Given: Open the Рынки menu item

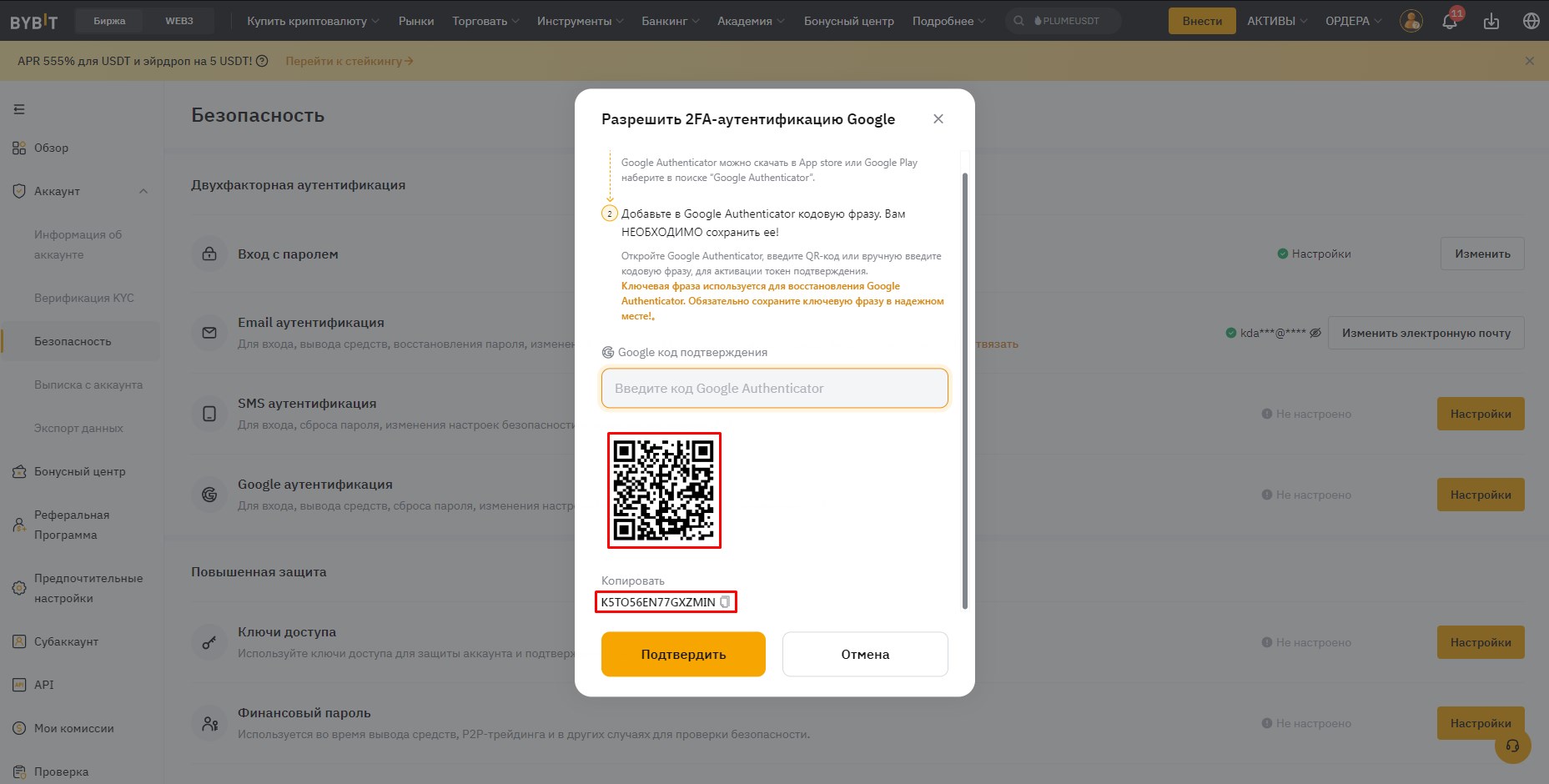Looking at the screenshot, I should pos(416,21).
